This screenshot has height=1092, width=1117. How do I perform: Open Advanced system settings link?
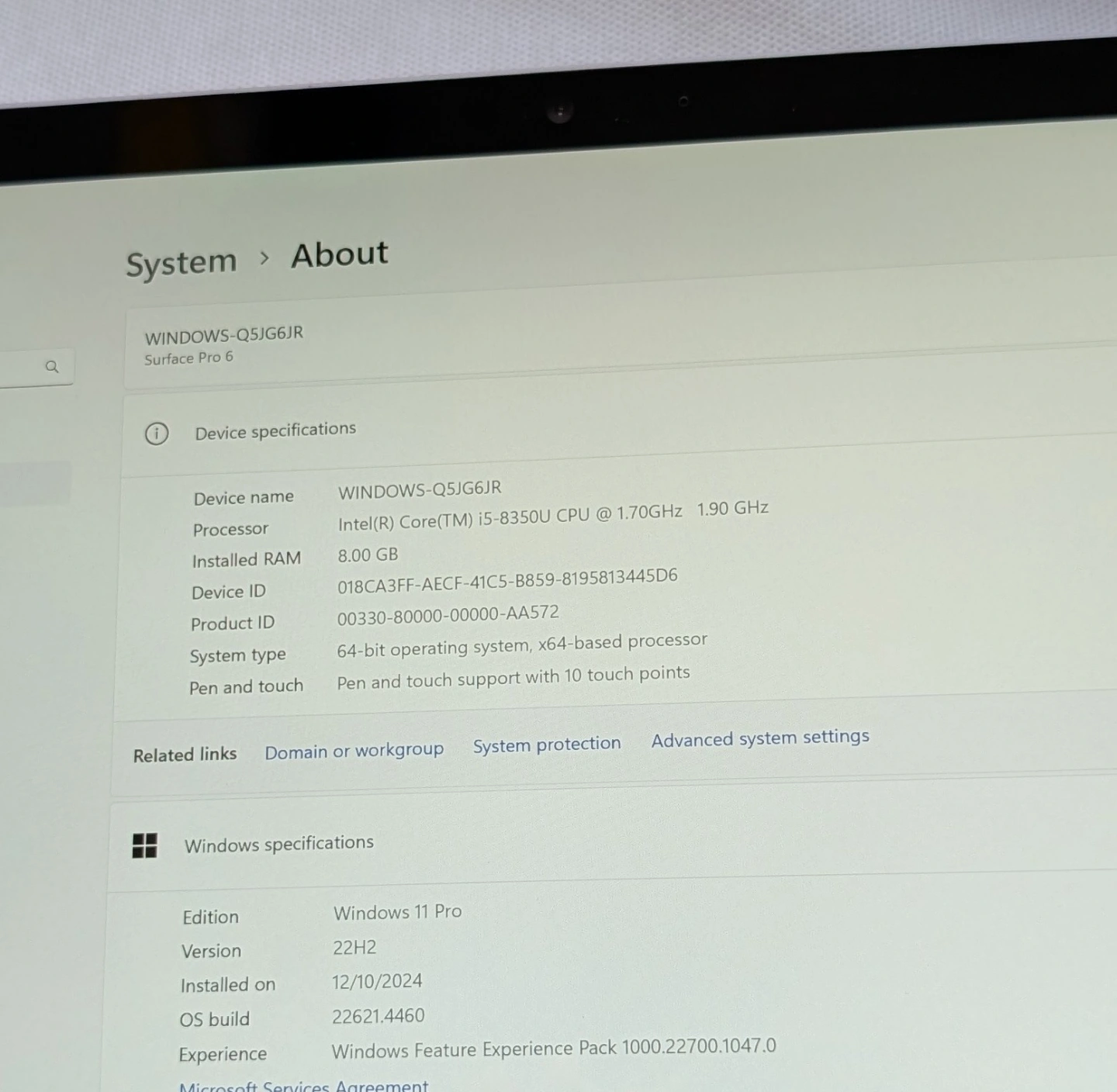(x=760, y=738)
